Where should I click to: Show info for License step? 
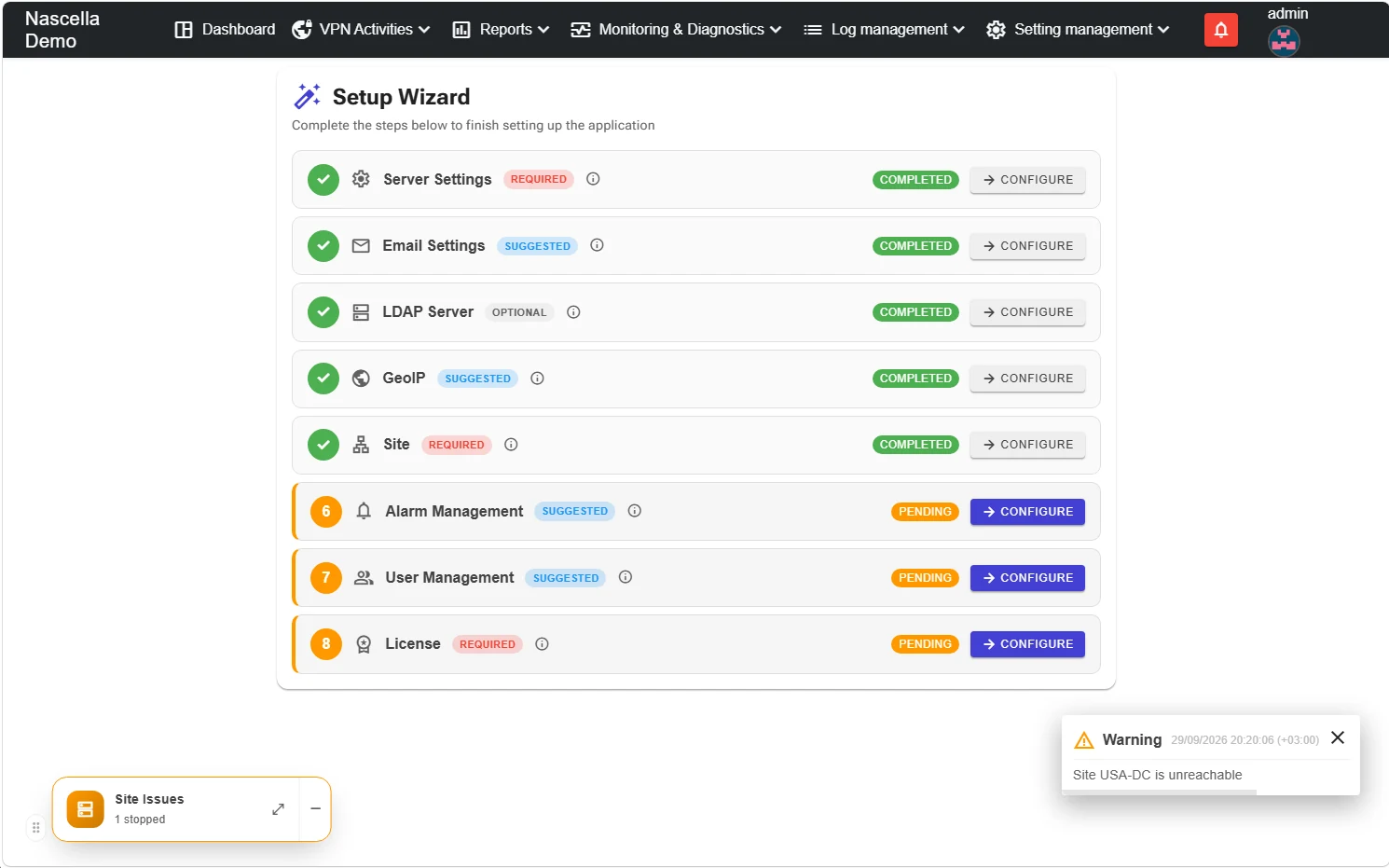(x=542, y=644)
